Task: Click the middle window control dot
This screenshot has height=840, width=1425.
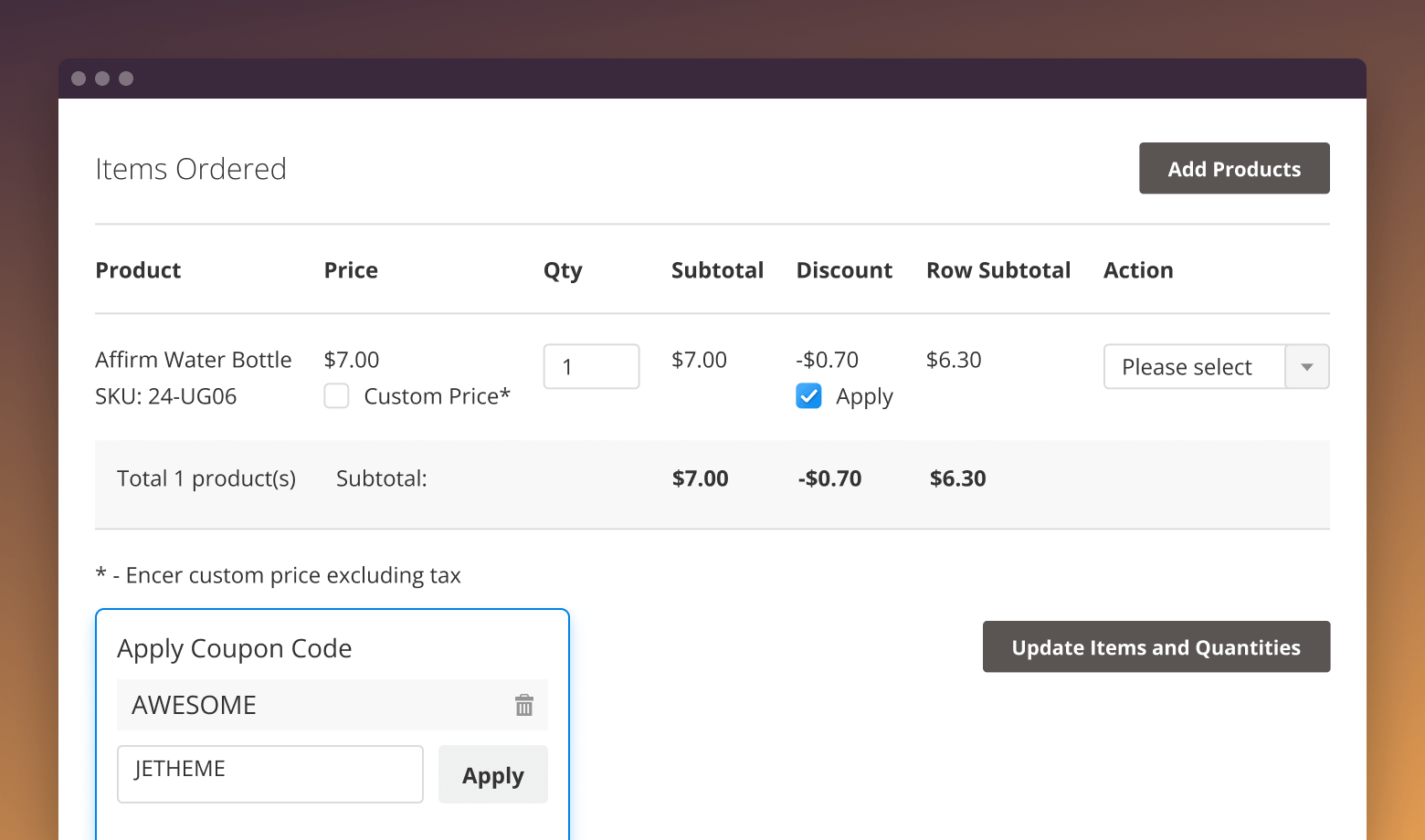Action: point(102,79)
